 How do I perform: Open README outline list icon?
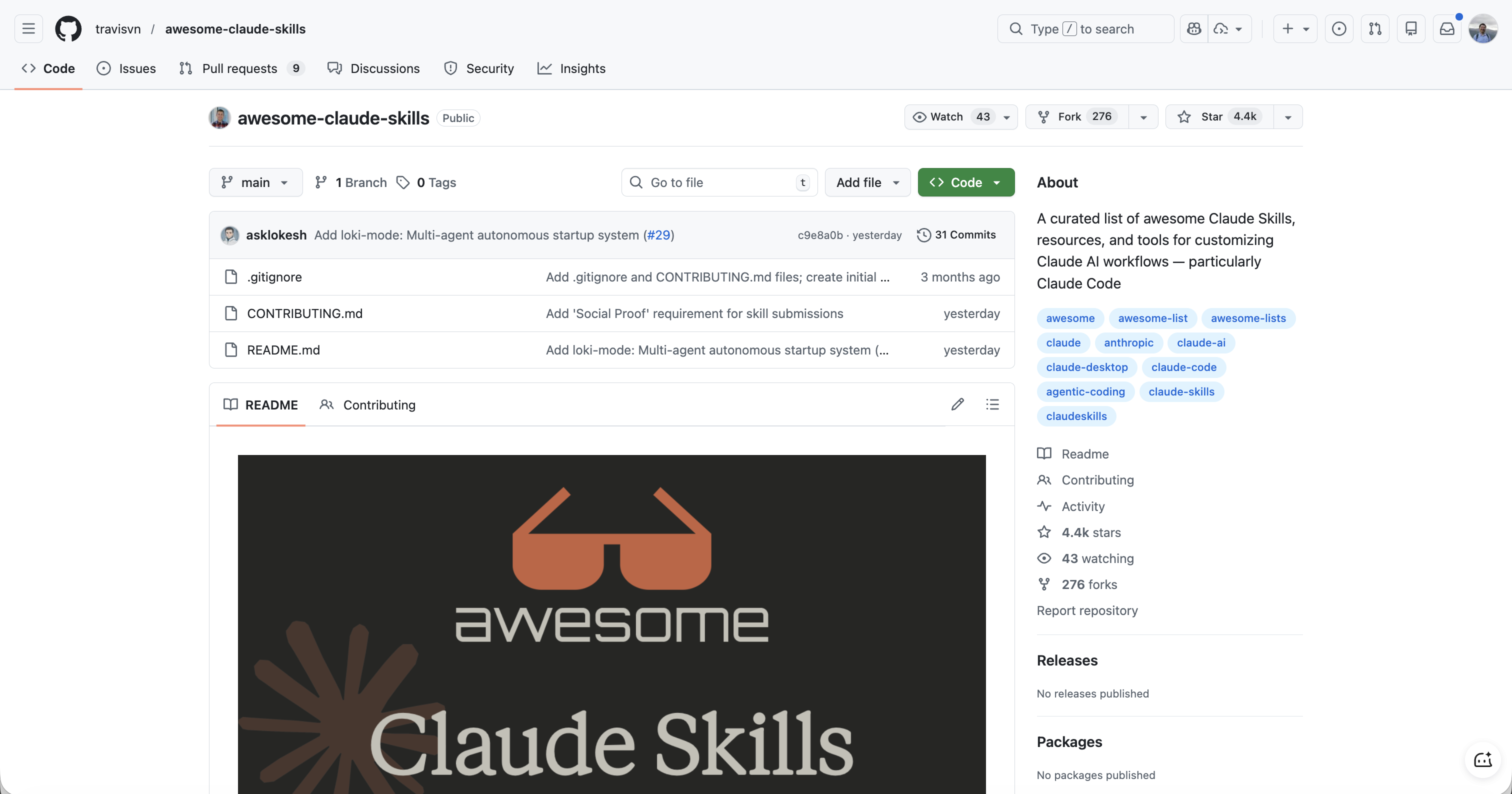pyautogui.click(x=992, y=404)
